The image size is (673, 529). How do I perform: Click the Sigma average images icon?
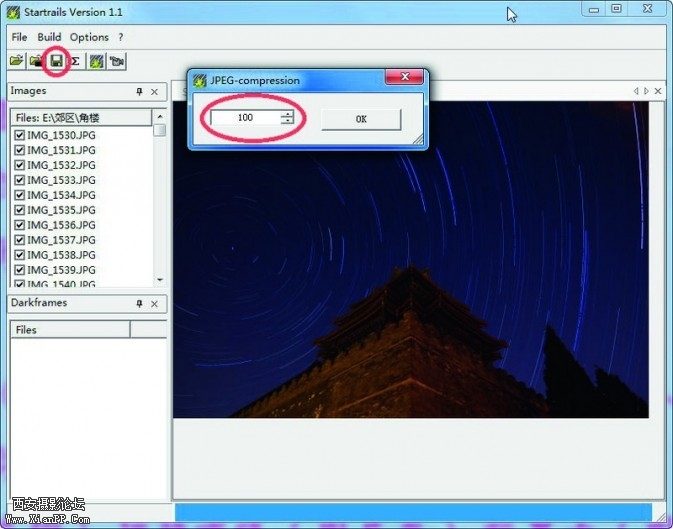click(x=75, y=61)
